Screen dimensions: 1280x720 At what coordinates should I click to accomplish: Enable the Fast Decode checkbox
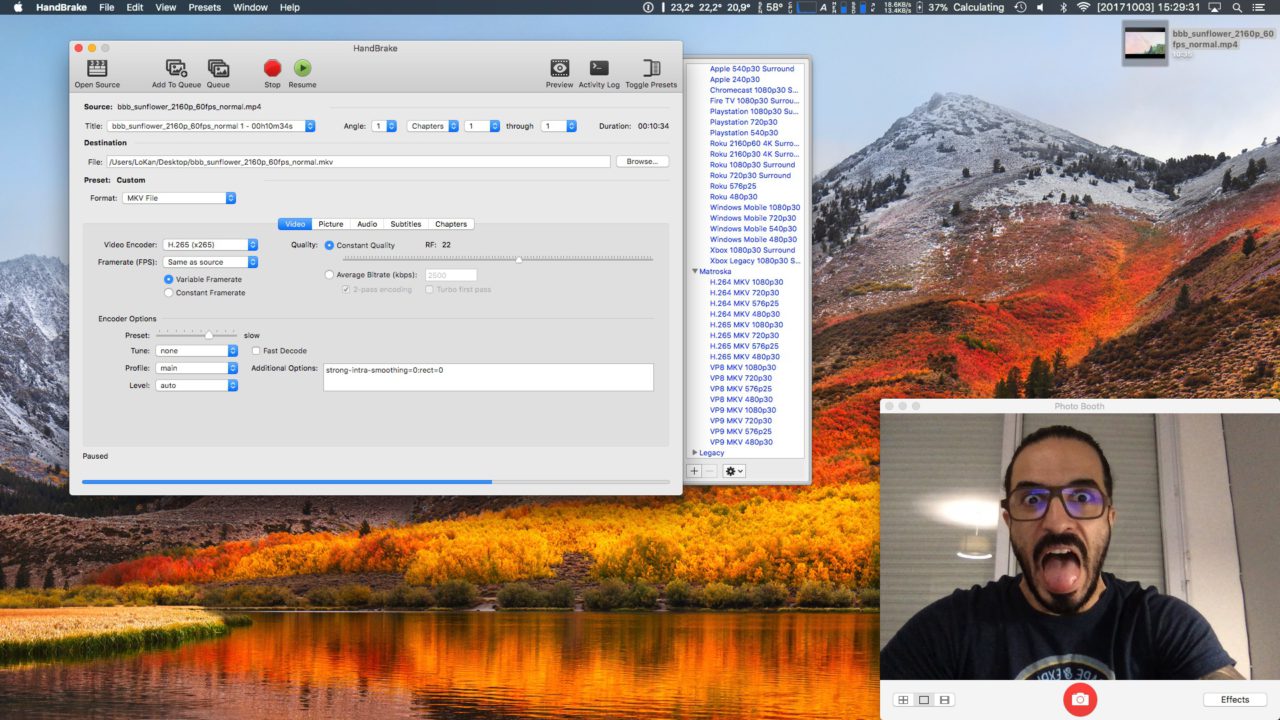click(x=257, y=351)
